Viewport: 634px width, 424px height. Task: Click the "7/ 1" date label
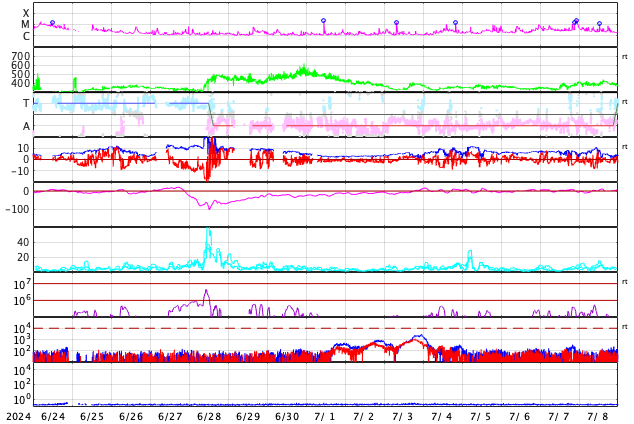pyautogui.click(x=325, y=416)
